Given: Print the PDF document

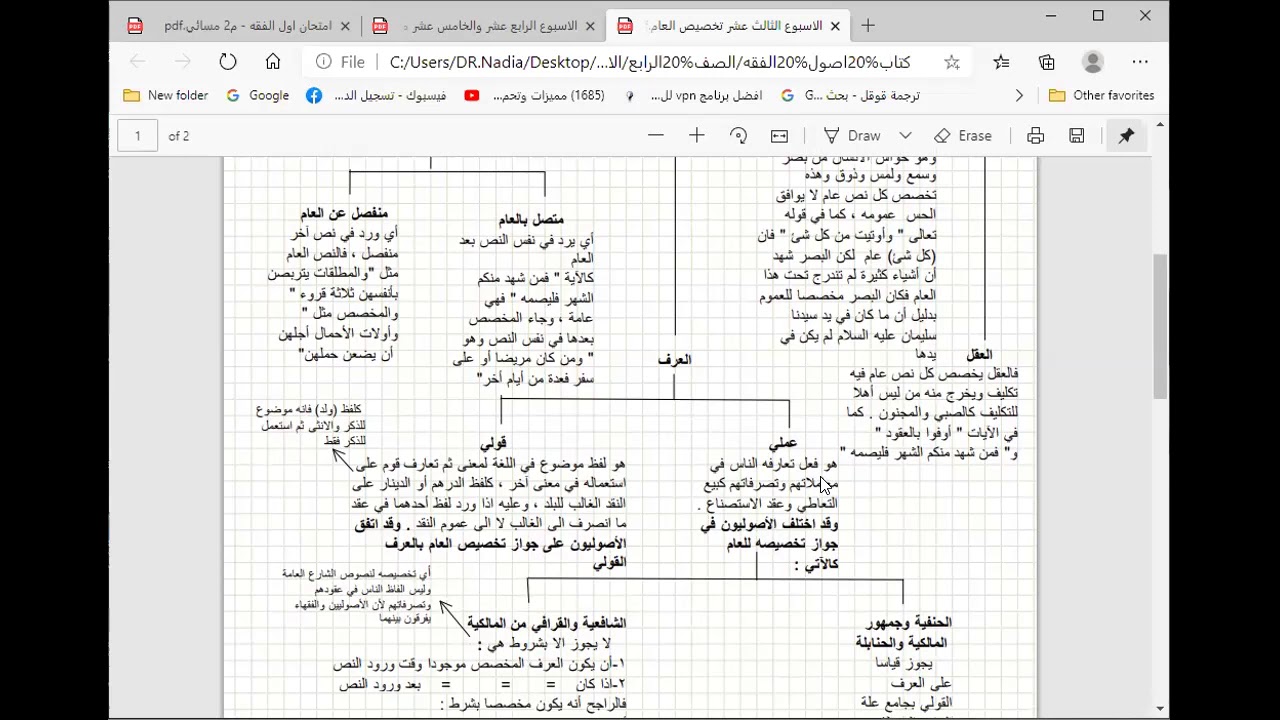Looking at the screenshot, I should tap(1035, 136).
